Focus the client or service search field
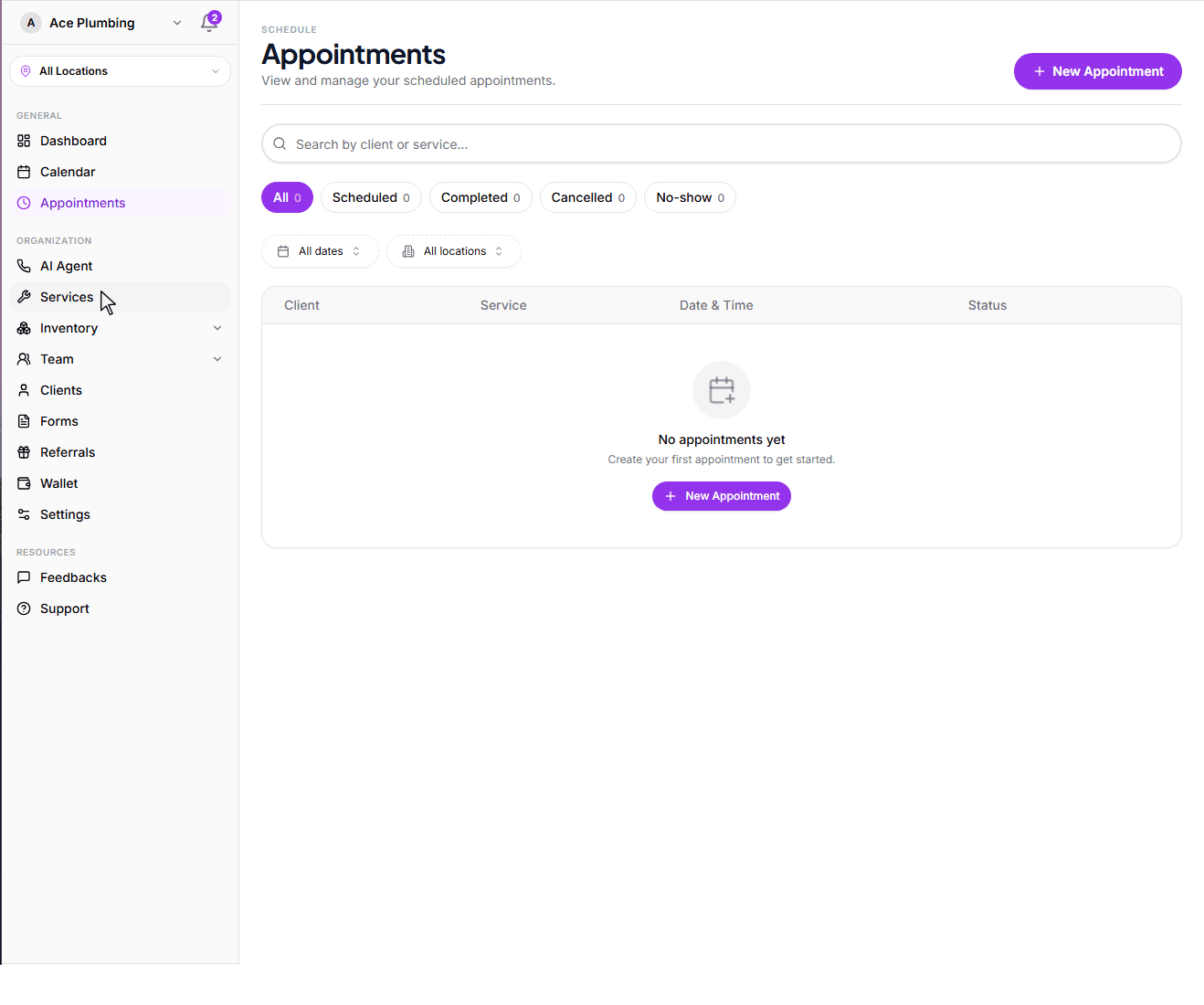The height and width of the screenshot is (1005, 1204). [722, 144]
